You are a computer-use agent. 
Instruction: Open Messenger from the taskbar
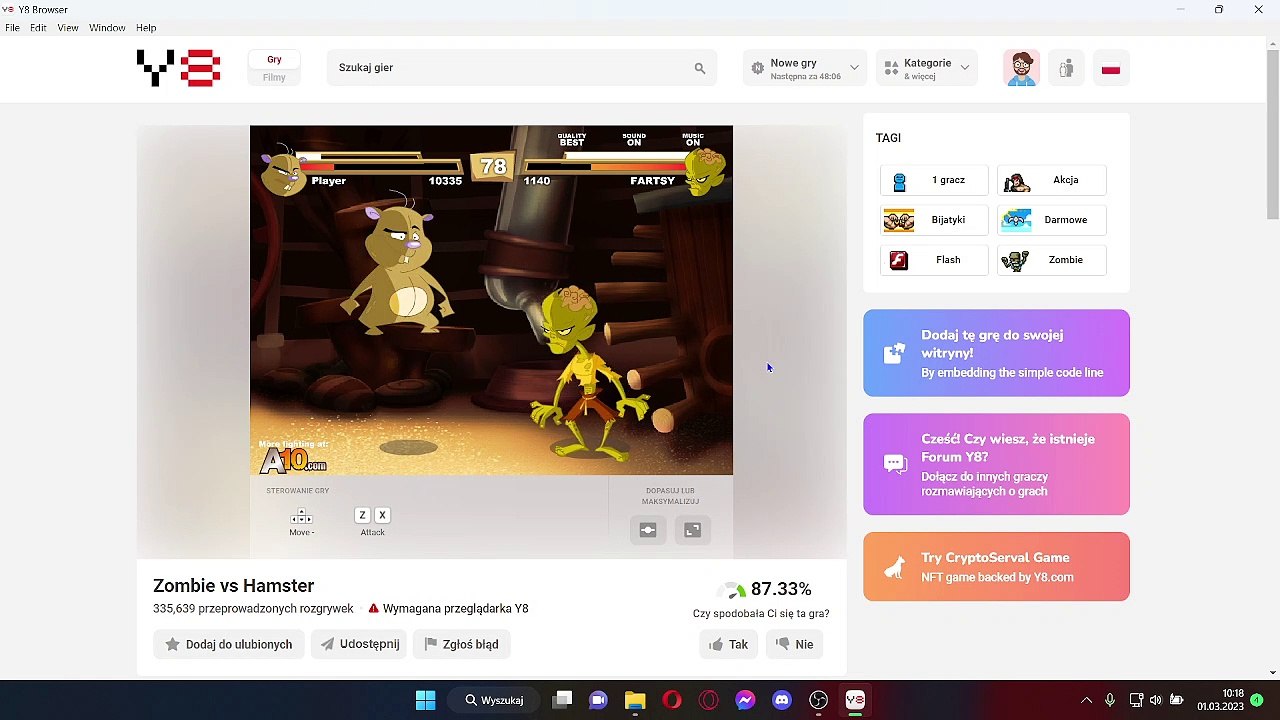[x=745, y=700]
